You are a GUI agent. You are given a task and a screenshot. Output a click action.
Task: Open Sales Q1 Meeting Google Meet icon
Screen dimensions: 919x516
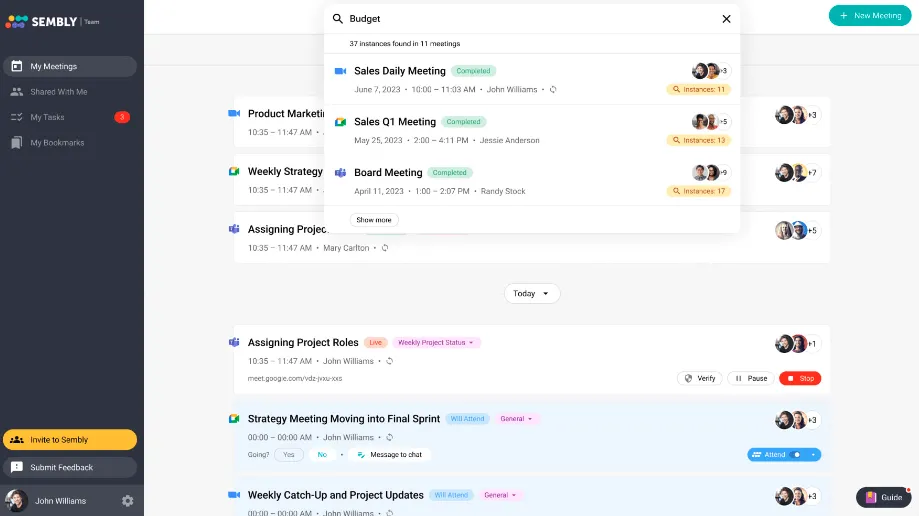[340, 122]
